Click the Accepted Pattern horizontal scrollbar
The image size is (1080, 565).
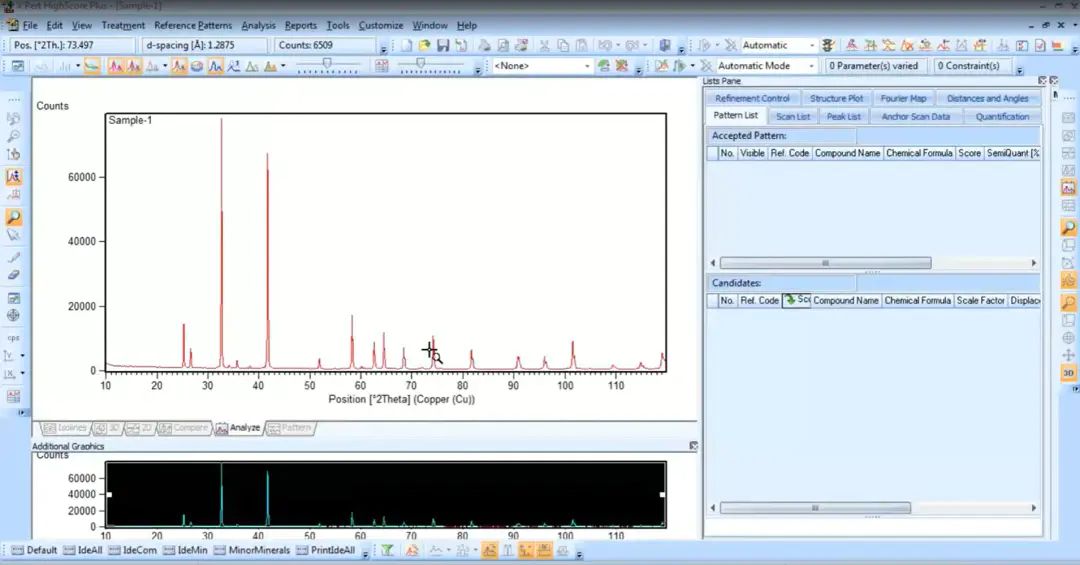coord(825,263)
